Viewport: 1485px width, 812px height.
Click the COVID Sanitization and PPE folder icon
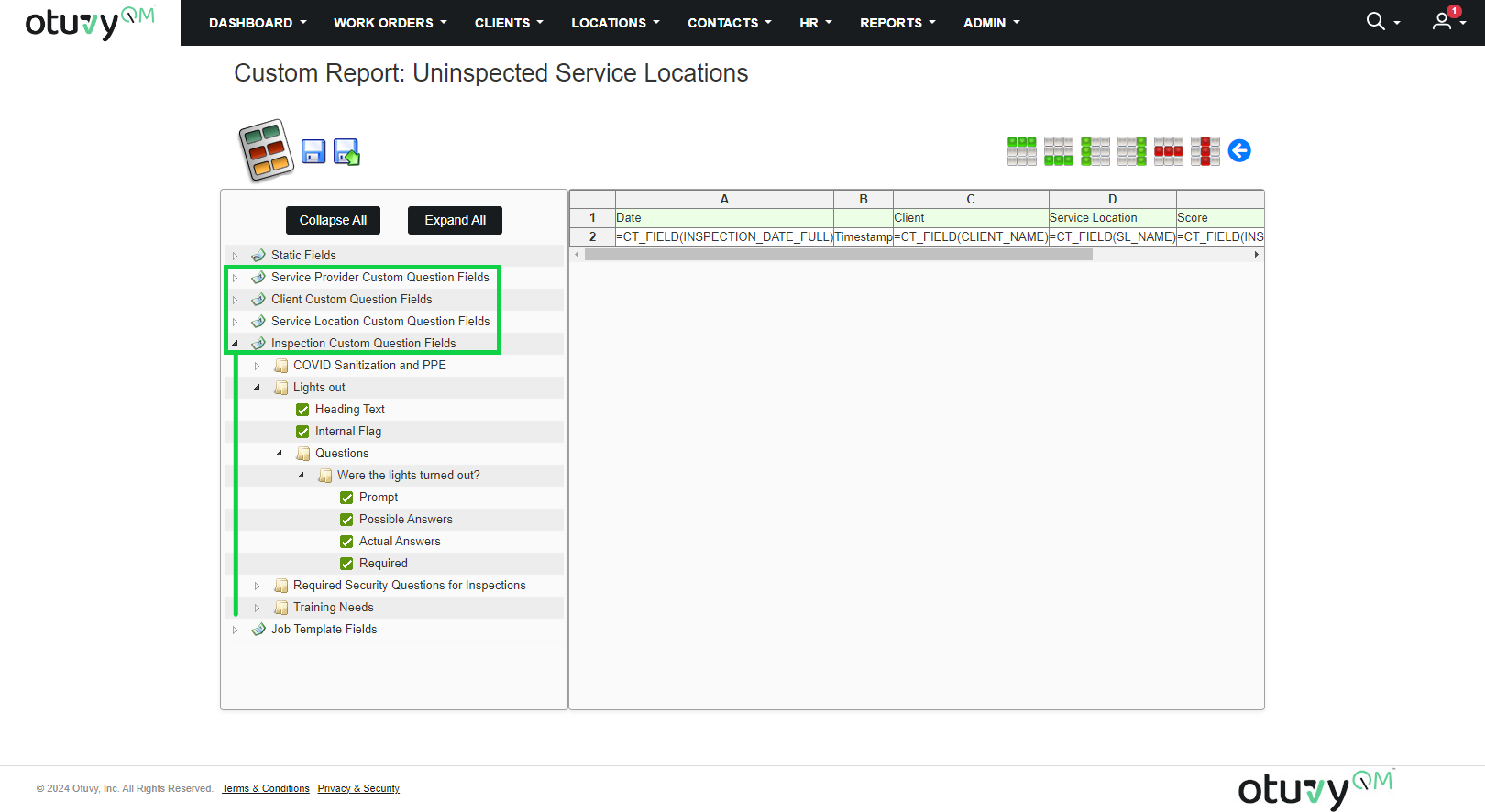(280, 366)
